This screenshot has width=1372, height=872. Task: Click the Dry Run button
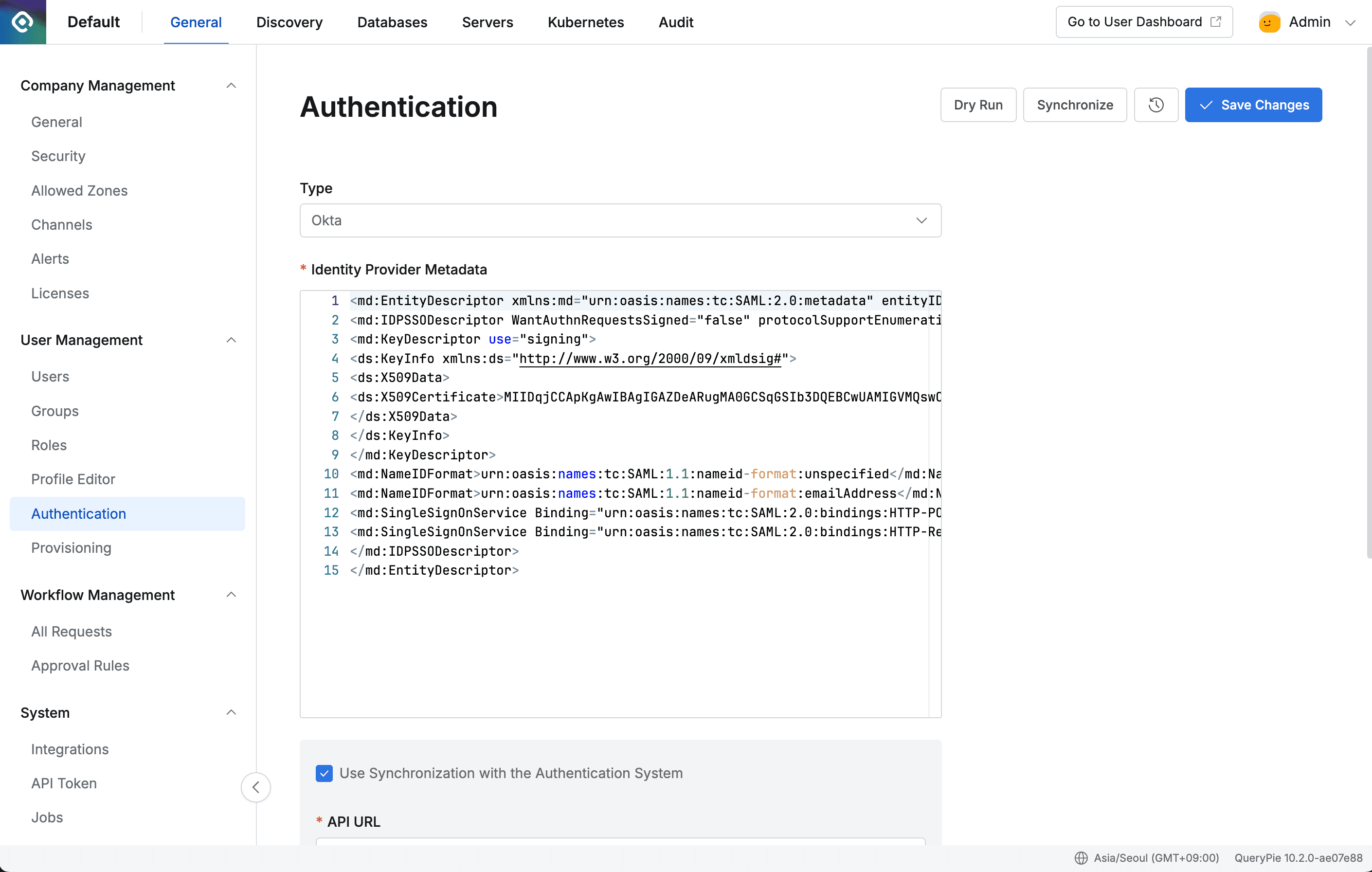point(978,105)
